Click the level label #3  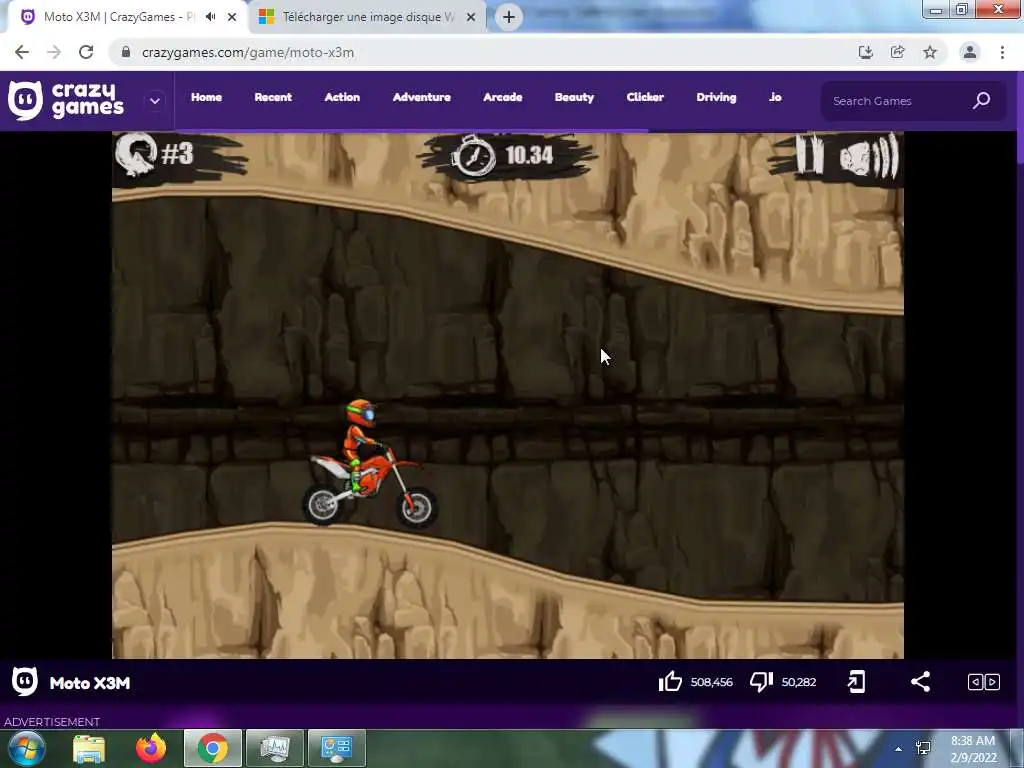(x=178, y=154)
